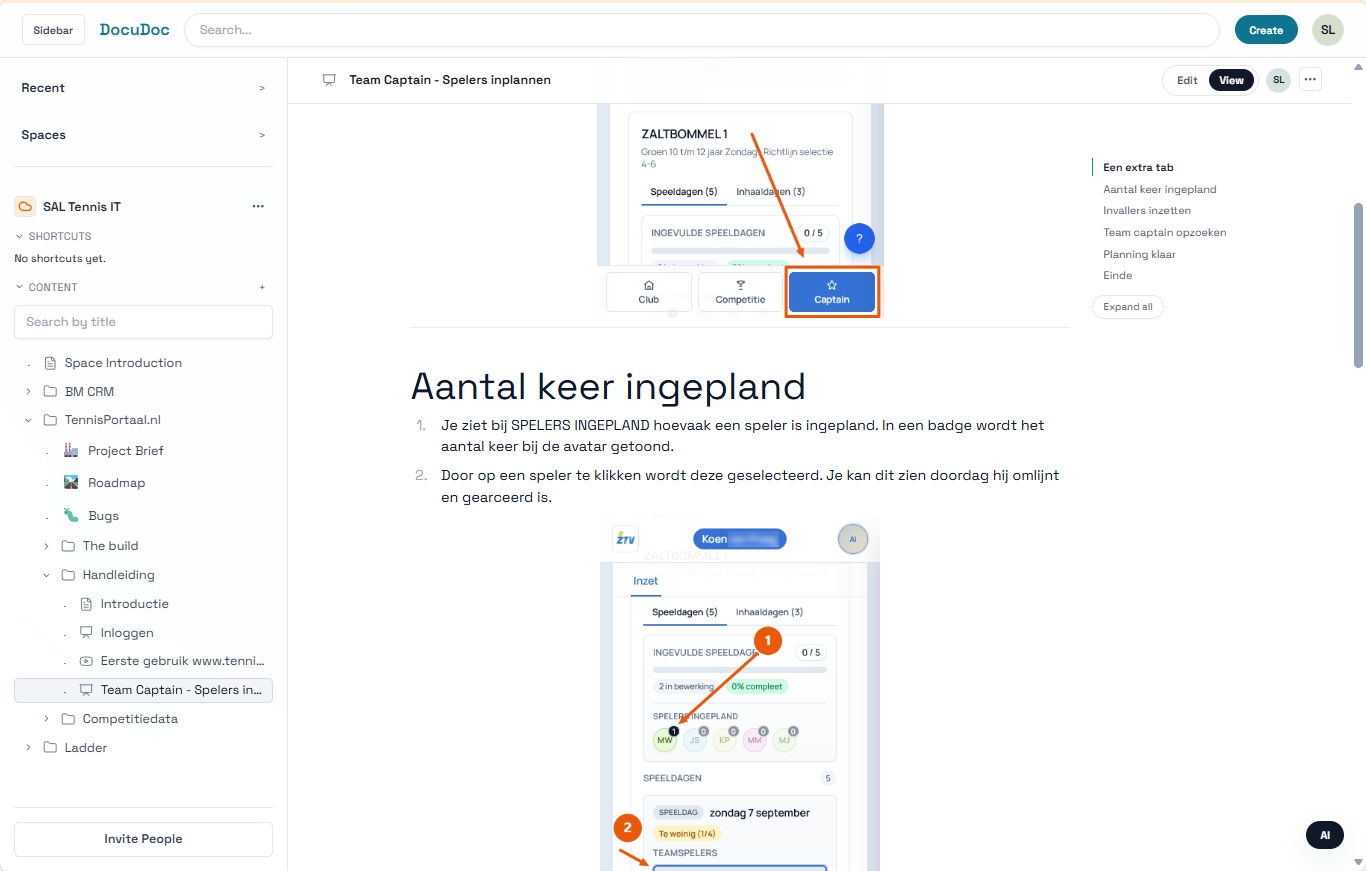Expand the Recent section
The width and height of the screenshot is (1366, 871).
coord(261,88)
